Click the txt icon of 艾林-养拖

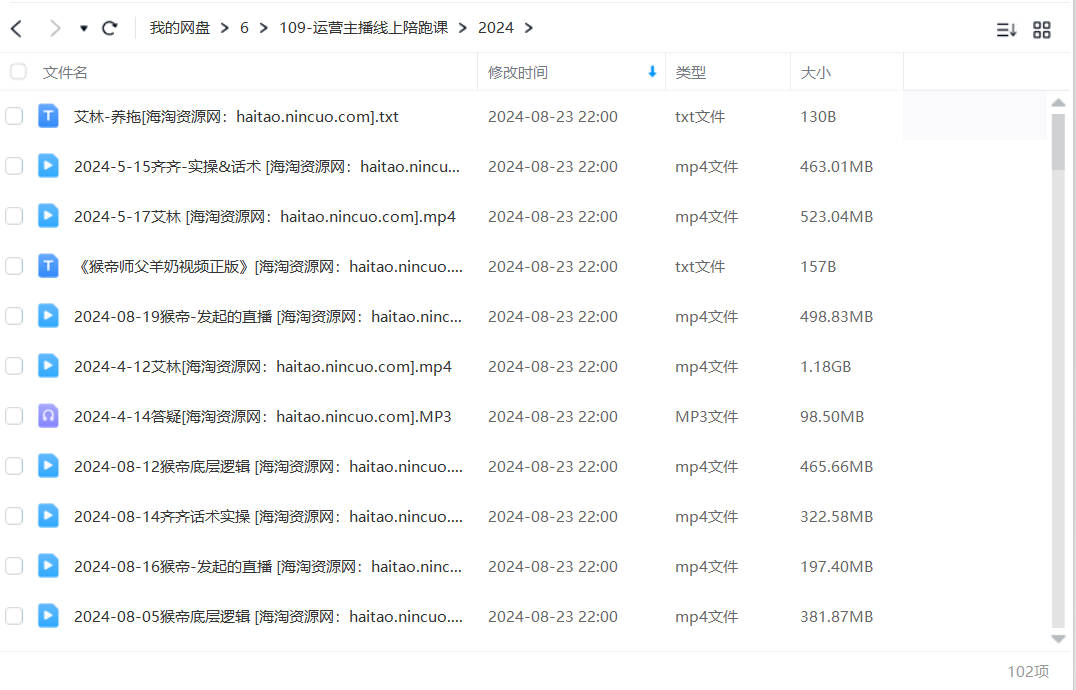pos(48,116)
